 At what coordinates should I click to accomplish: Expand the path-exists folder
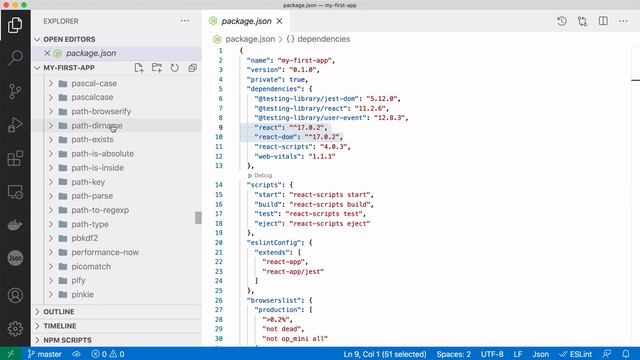tap(51, 140)
